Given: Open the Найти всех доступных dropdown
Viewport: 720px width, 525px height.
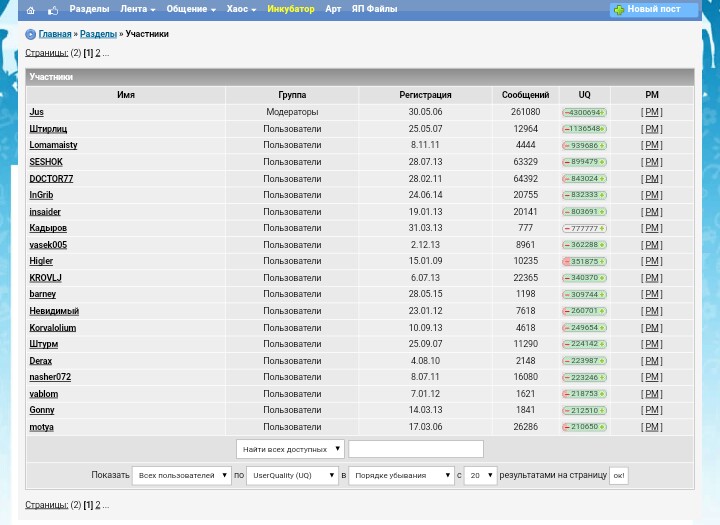Looking at the screenshot, I should (290, 449).
